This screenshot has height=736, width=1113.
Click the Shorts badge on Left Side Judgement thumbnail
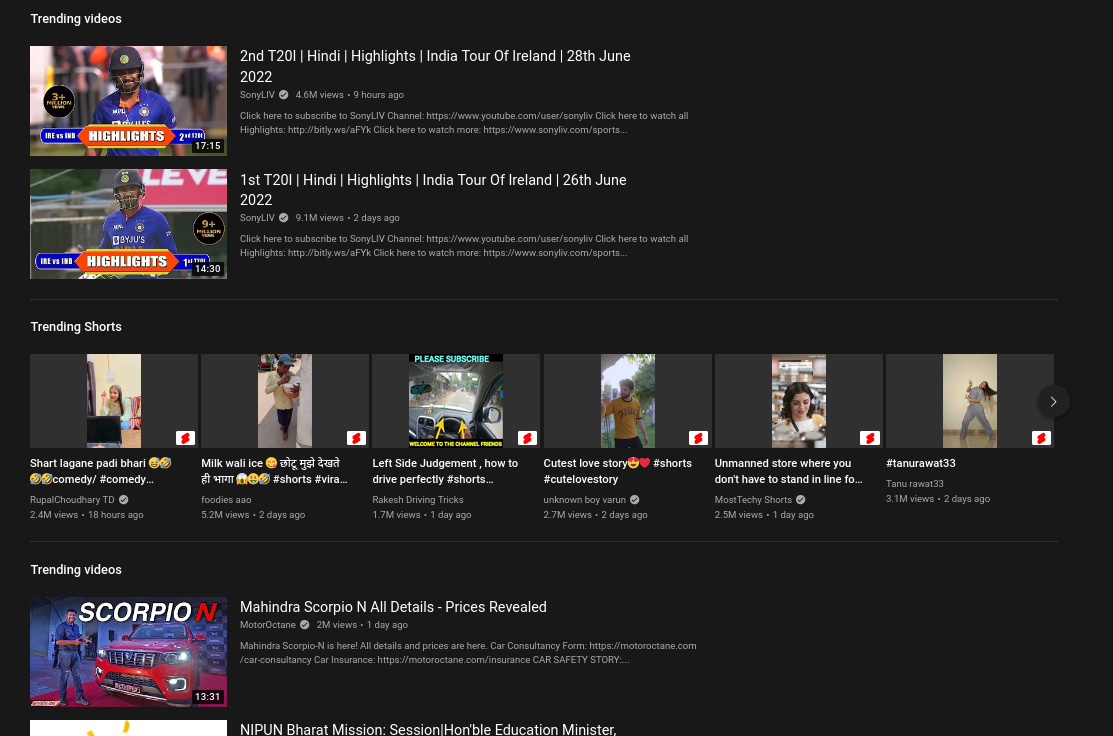527,438
